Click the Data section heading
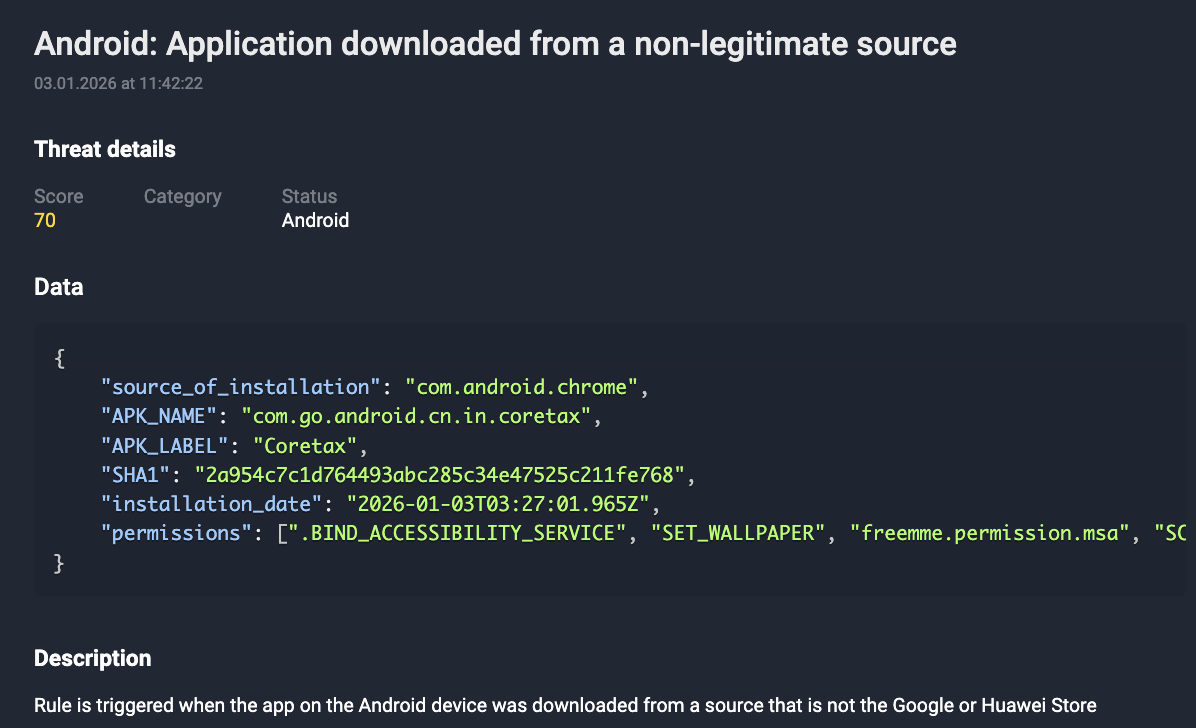This screenshot has height=728, width=1196. [x=58, y=287]
